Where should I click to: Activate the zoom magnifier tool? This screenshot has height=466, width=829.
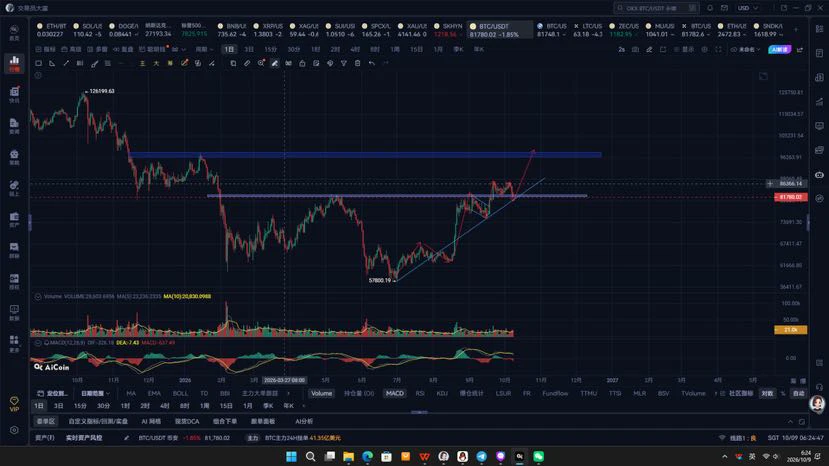point(261,63)
